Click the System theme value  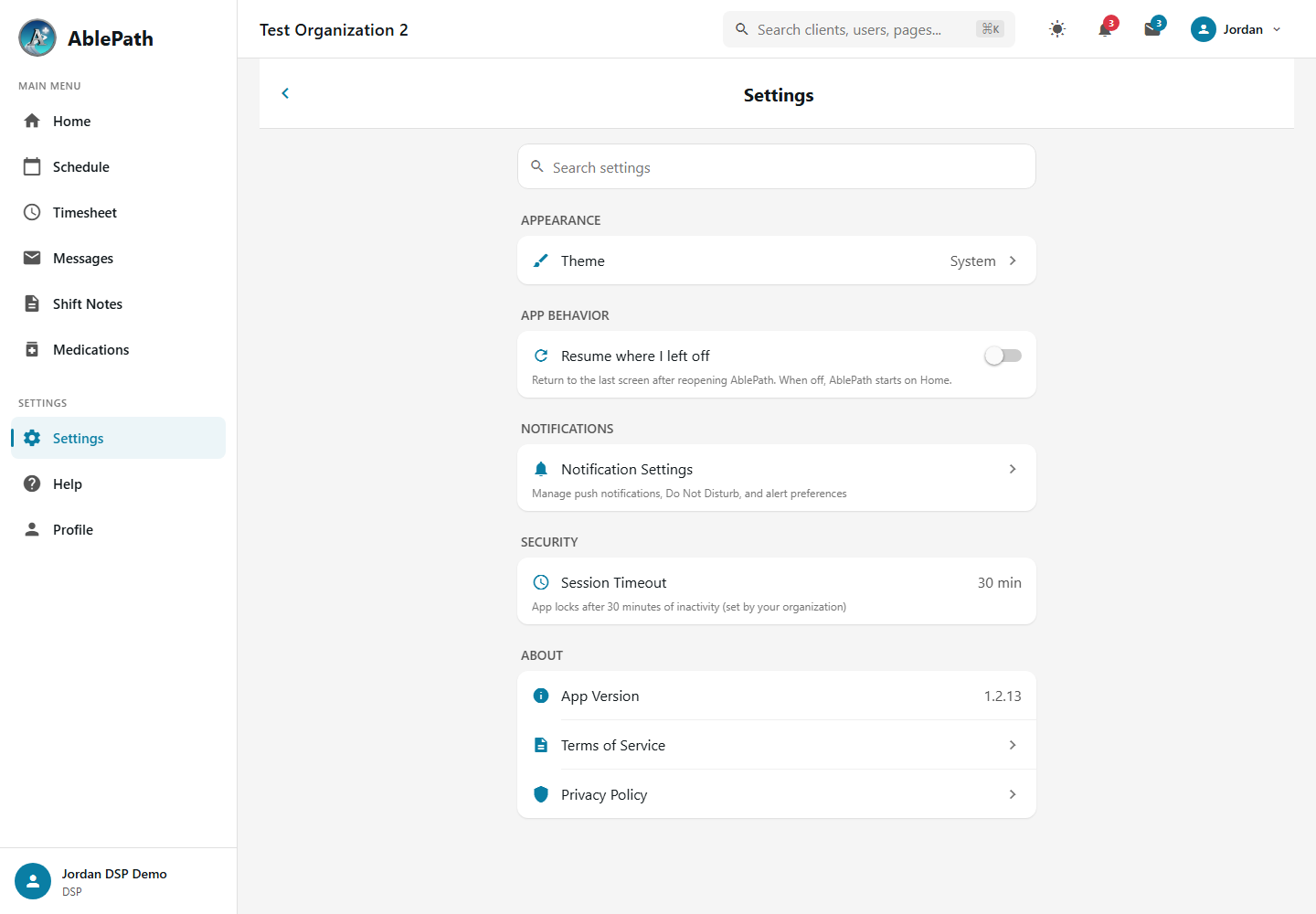click(x=972, y=260)
